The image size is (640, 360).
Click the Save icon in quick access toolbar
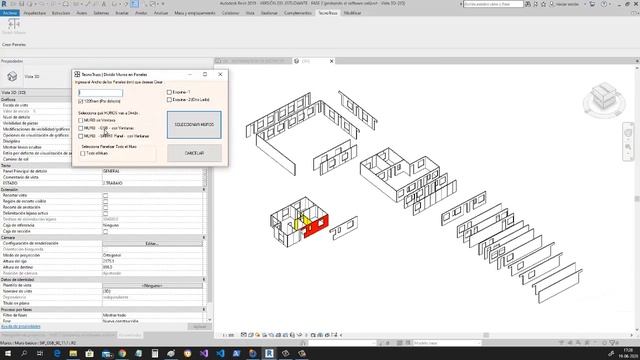[x=22, y=4]
